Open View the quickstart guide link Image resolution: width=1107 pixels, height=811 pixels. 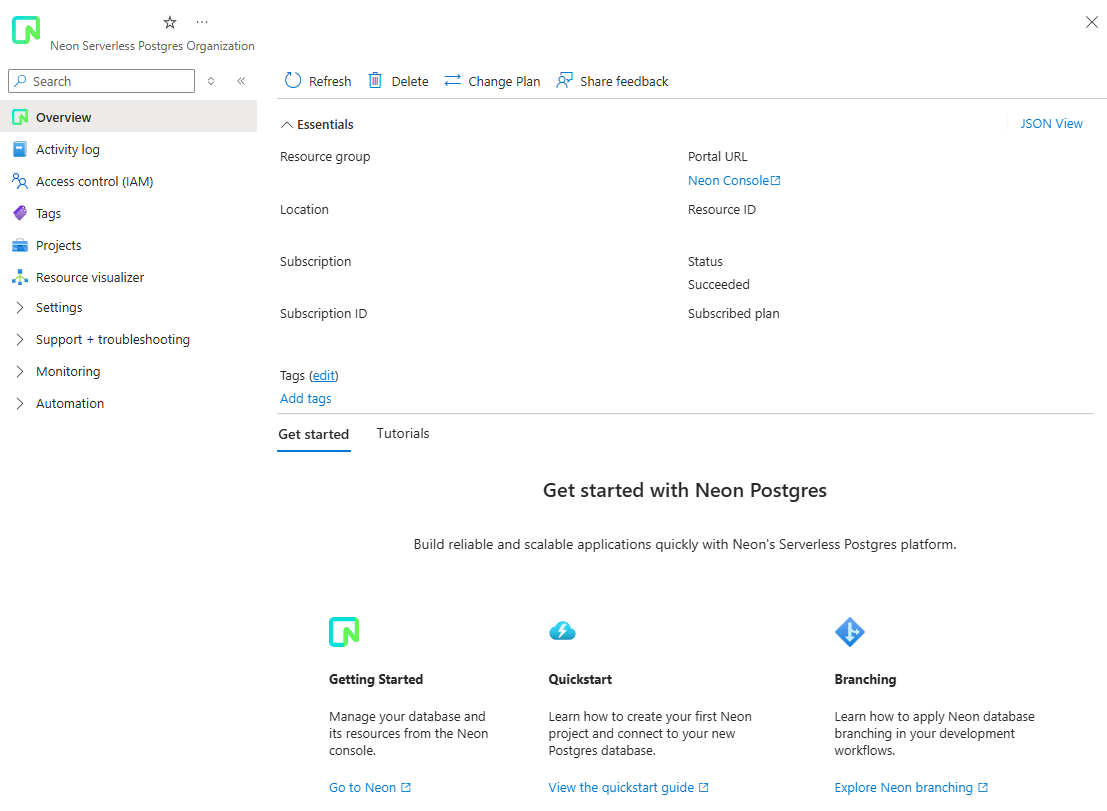(621, 787)
